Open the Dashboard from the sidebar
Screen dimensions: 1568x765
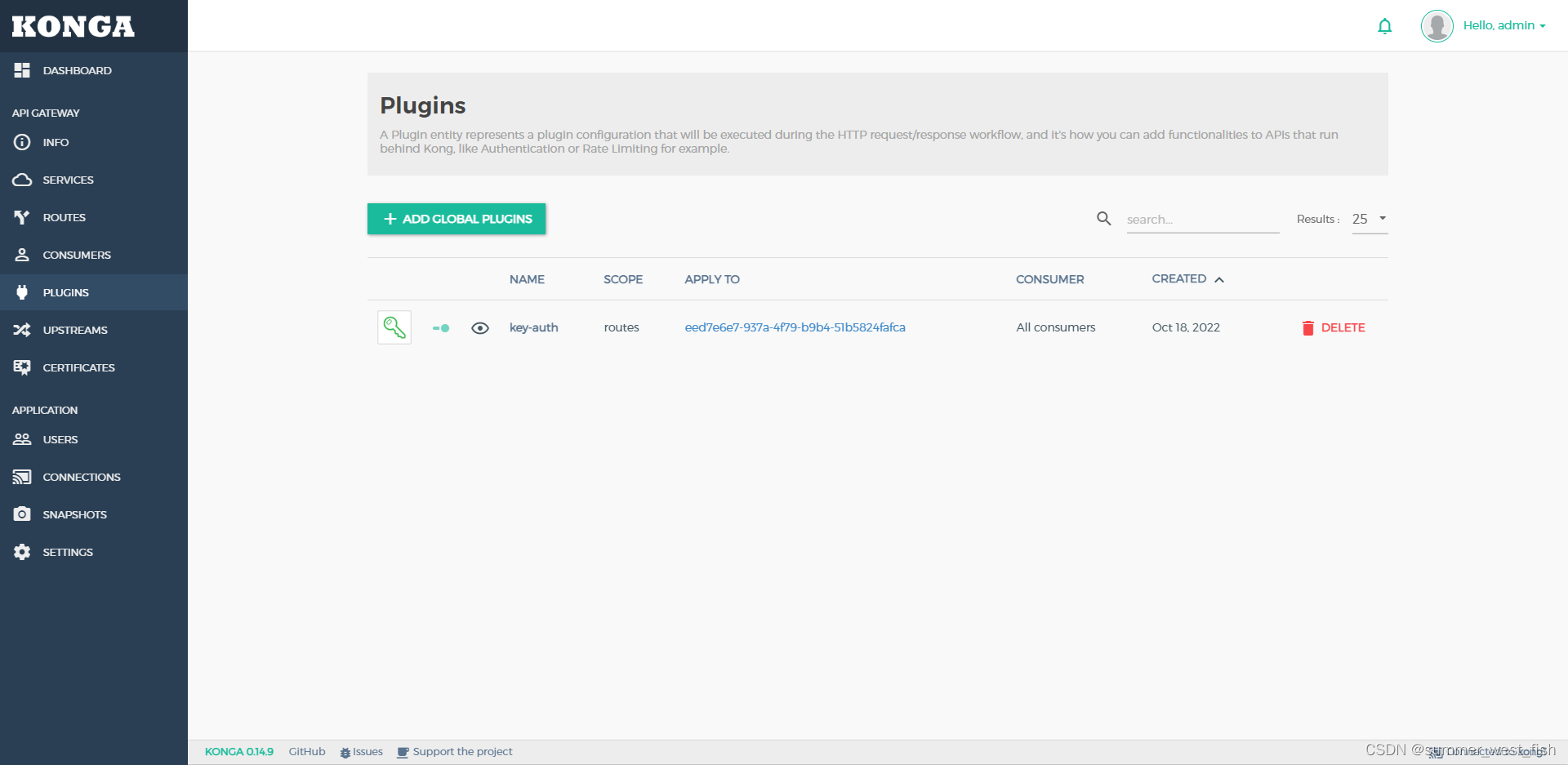pyautogui.click(x=78, y=70)
